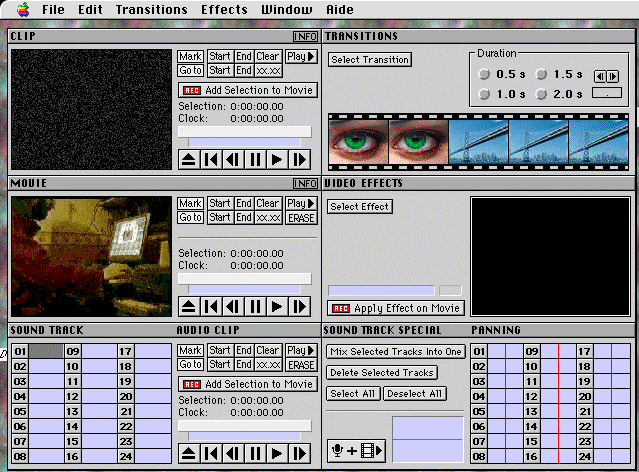This screenshot has height=472, width=639.
Task: Play audio in Audio Clip transport
Action: [277, 454]
